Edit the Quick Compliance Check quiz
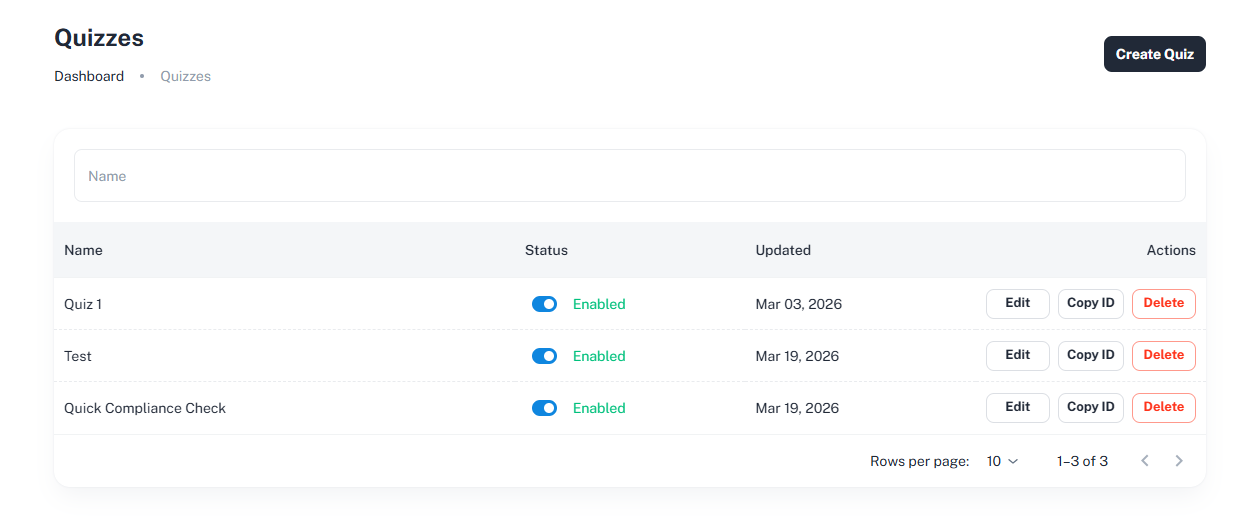 pos(1017,407)
